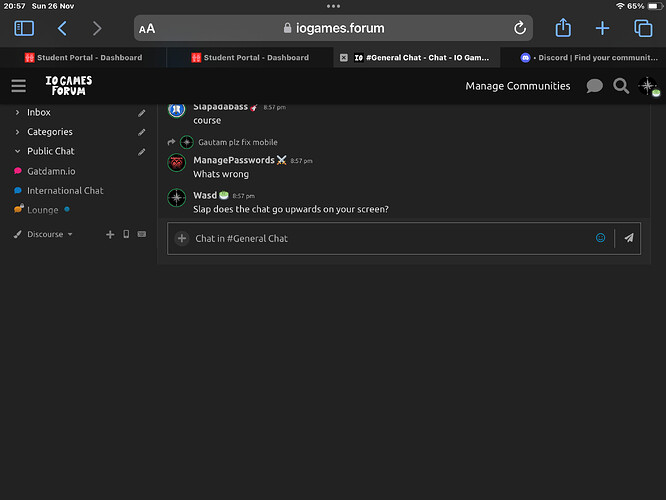Open the forum hamburger menu

pyautogui.click(x=19, y=86)
